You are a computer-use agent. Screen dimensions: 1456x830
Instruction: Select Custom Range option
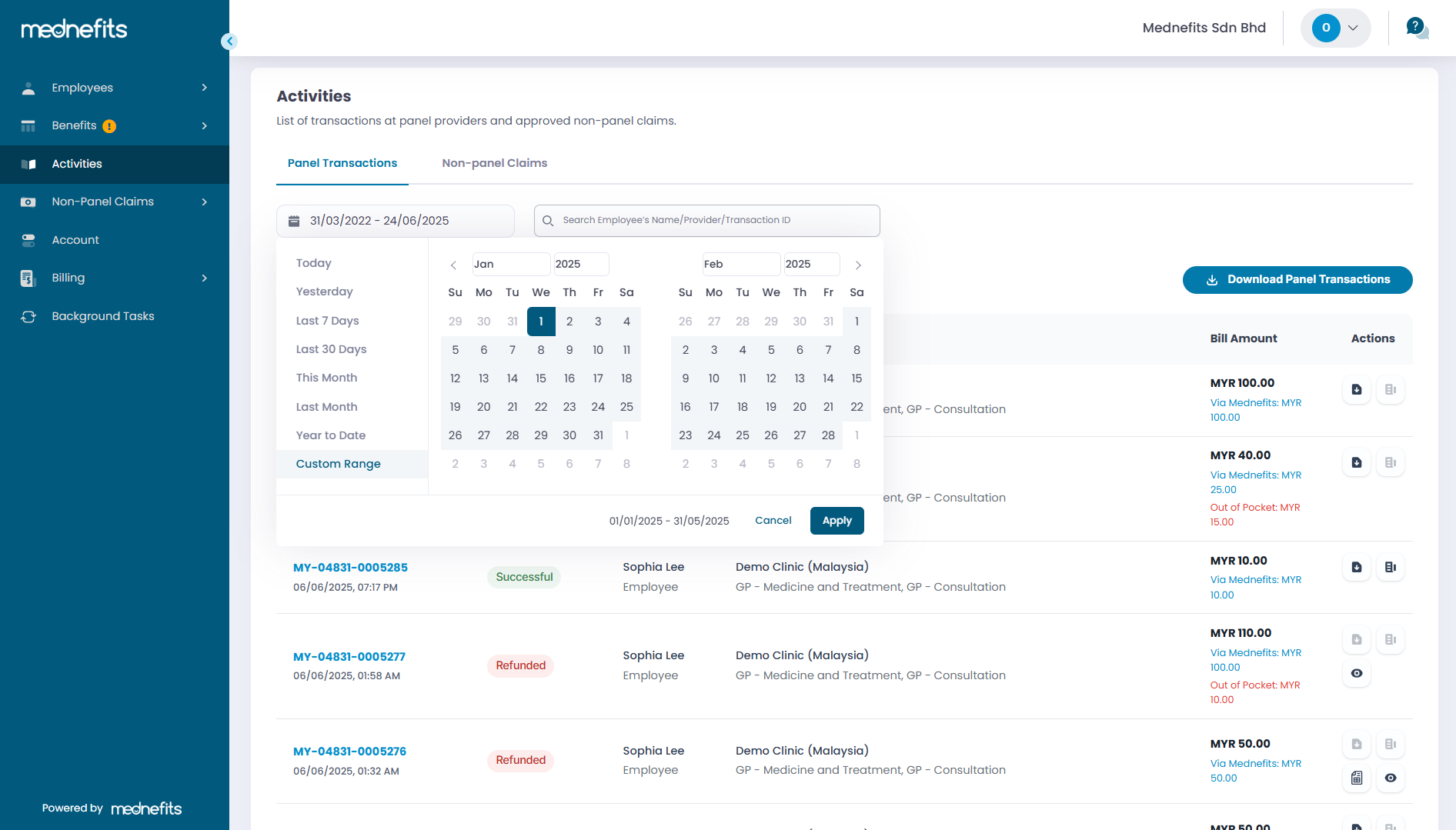tap(352, 464)
